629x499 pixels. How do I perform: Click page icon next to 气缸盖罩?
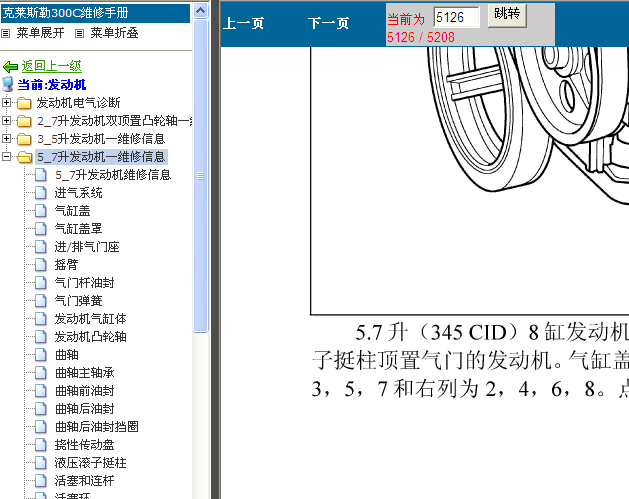(41, 229)
